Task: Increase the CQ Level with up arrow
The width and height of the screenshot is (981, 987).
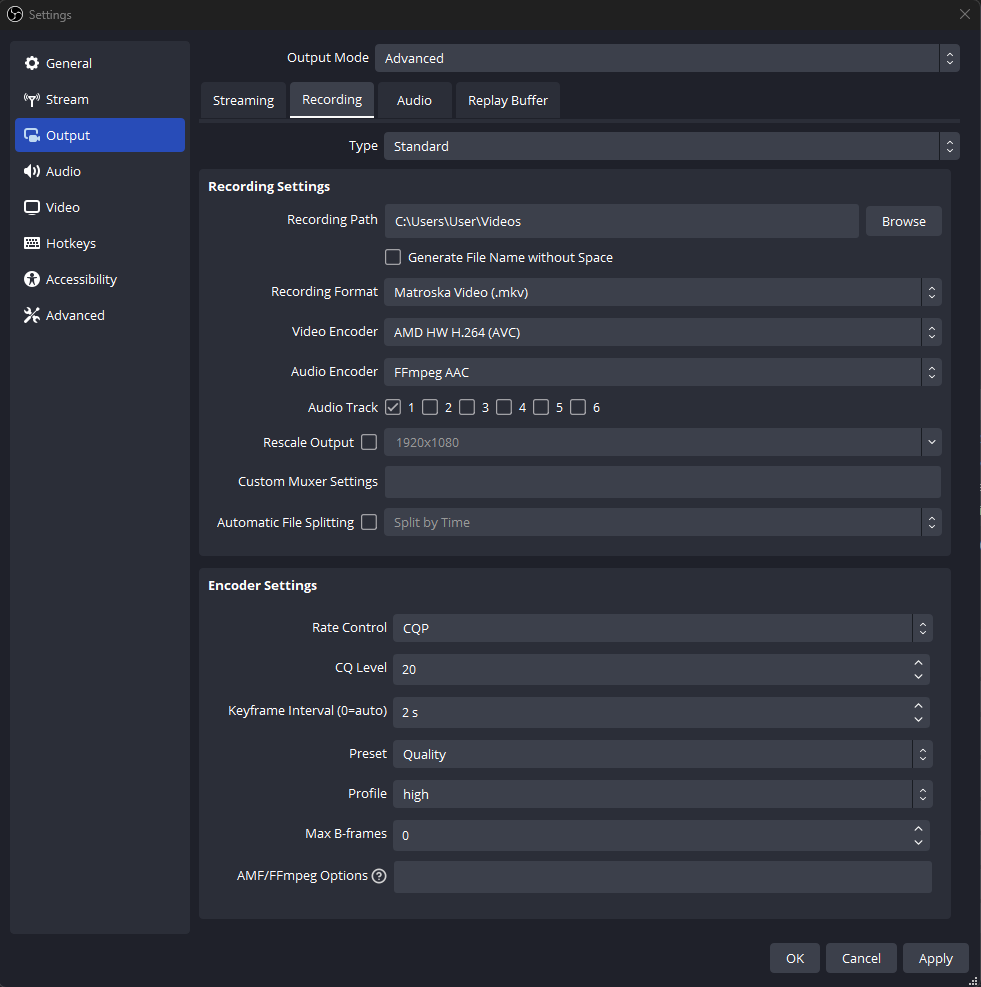Action: click(918, 662)
